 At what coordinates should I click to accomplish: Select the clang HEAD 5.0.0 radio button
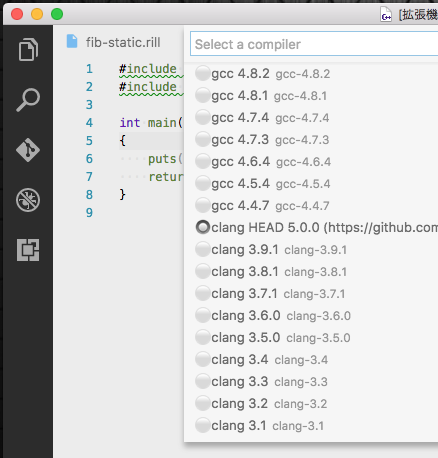(203, 227)
